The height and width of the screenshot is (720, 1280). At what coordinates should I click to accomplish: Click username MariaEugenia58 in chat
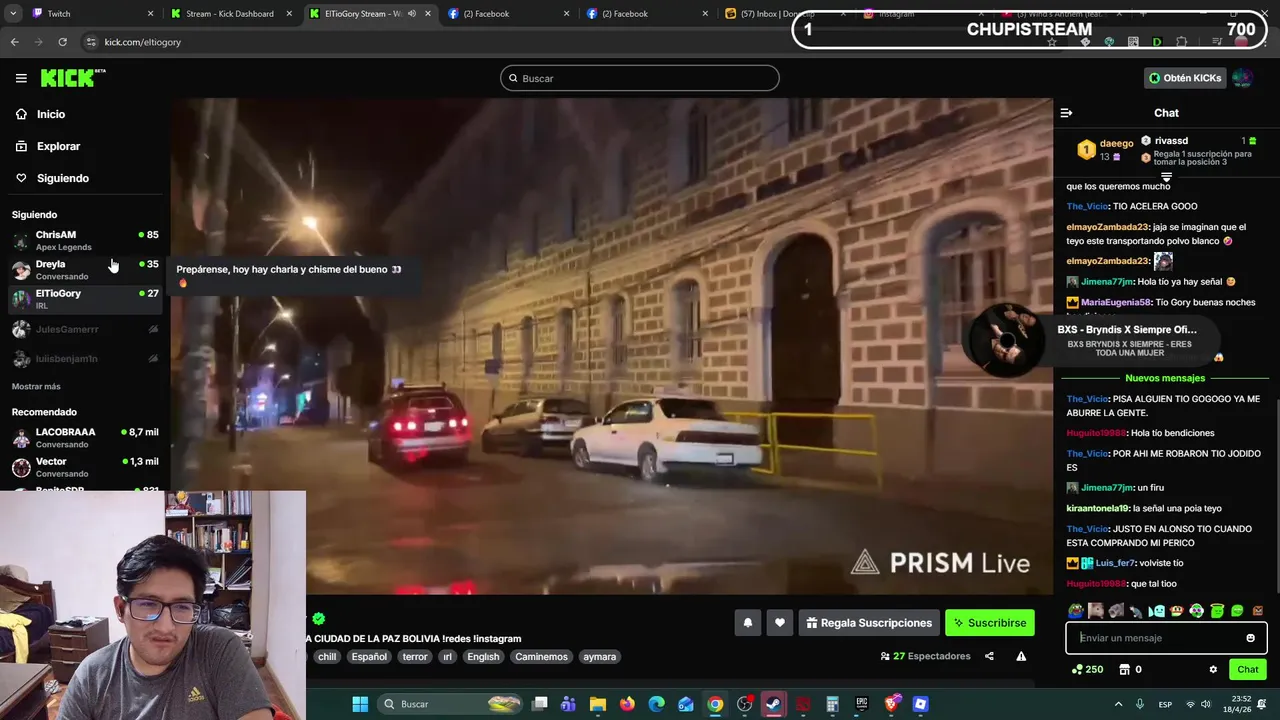(x=1116, y=302)
